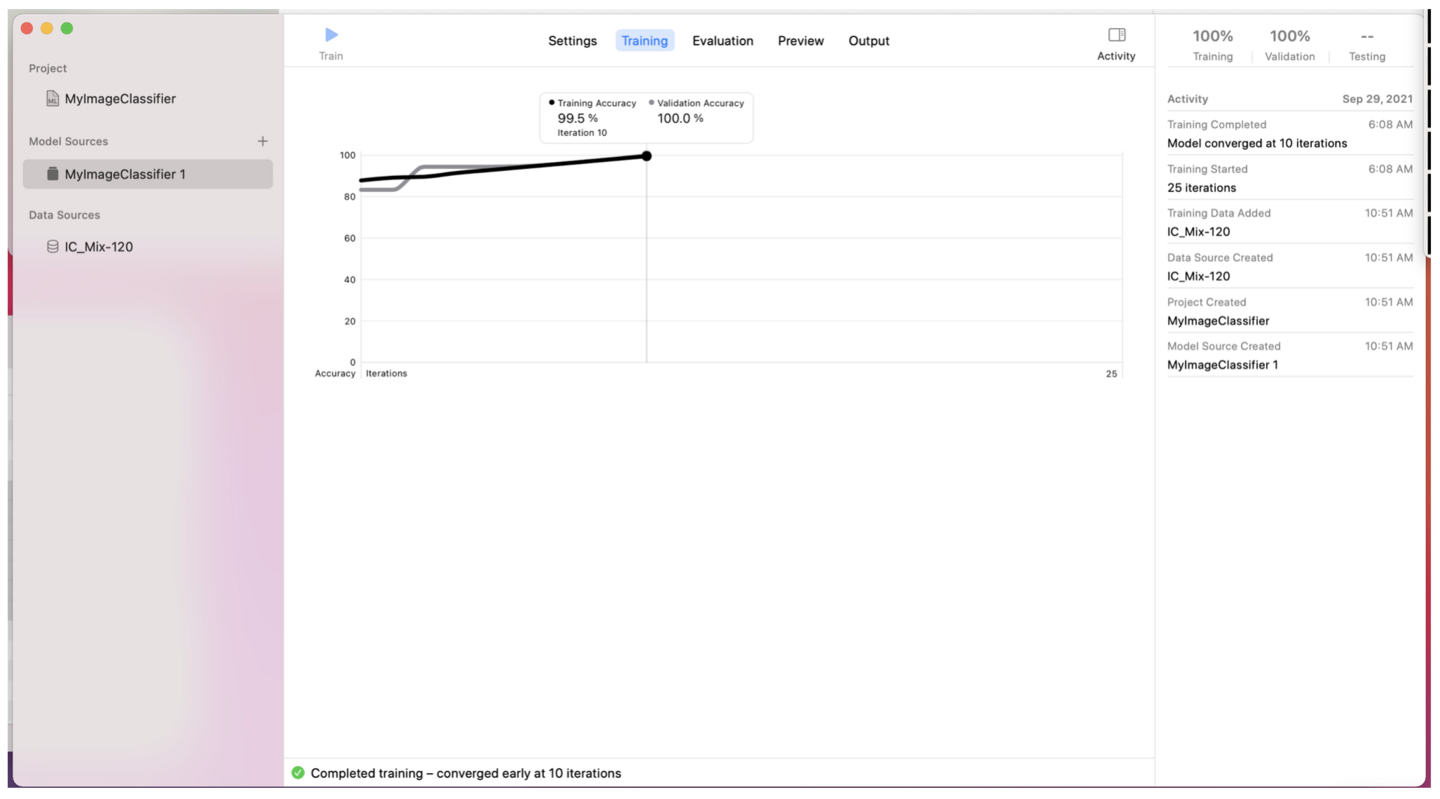Screen dimensions: 1440x799
Task: Click the iteration 10 point on graph
Action: (x=647, y=156)
